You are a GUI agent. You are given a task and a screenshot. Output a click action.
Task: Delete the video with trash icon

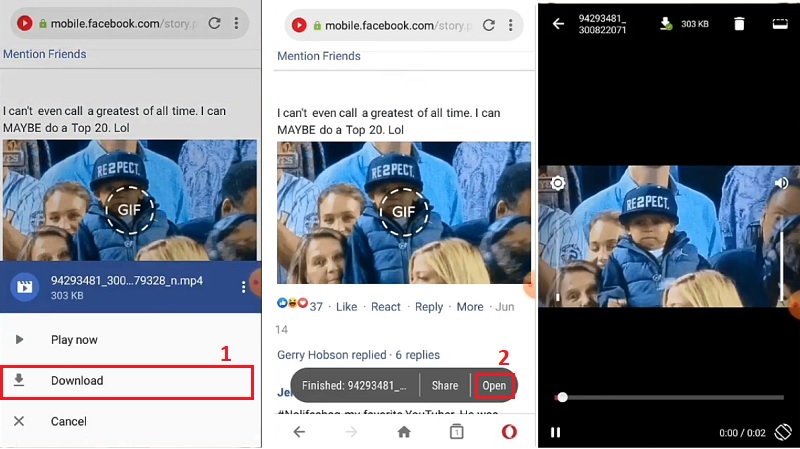coord(739,23)
